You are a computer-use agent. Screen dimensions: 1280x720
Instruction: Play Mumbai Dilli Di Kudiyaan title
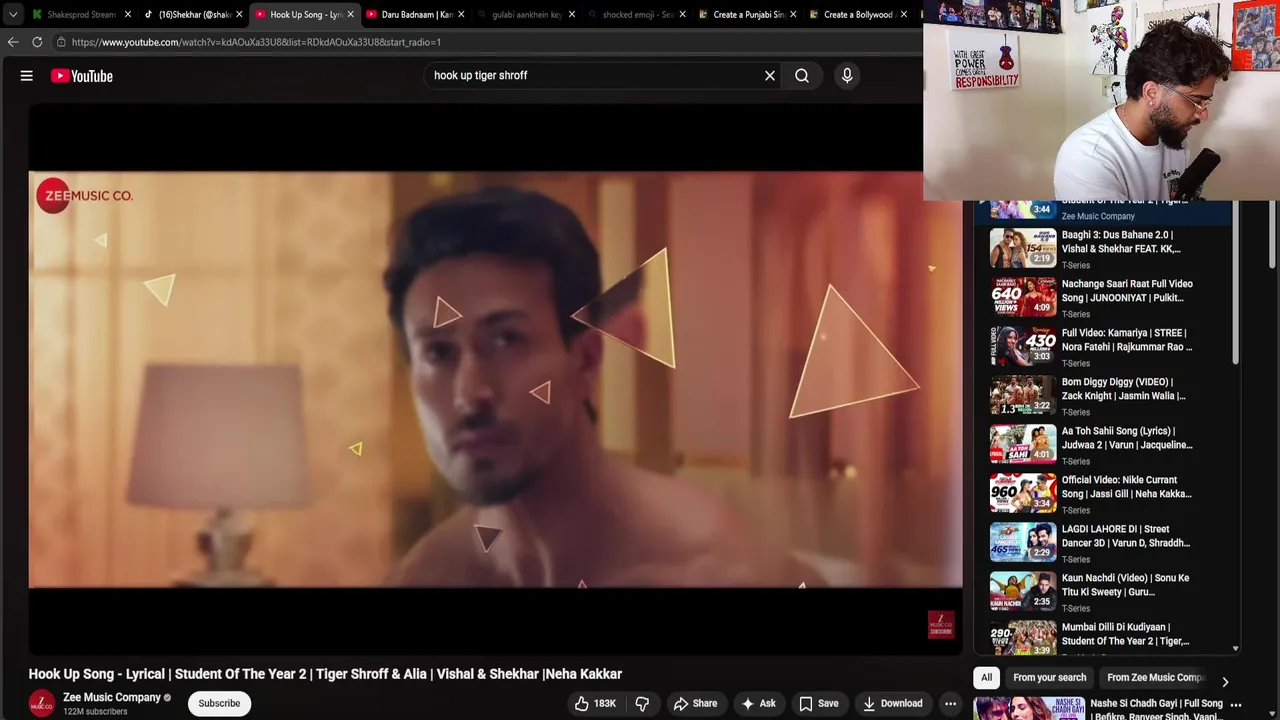point(1126,634)
